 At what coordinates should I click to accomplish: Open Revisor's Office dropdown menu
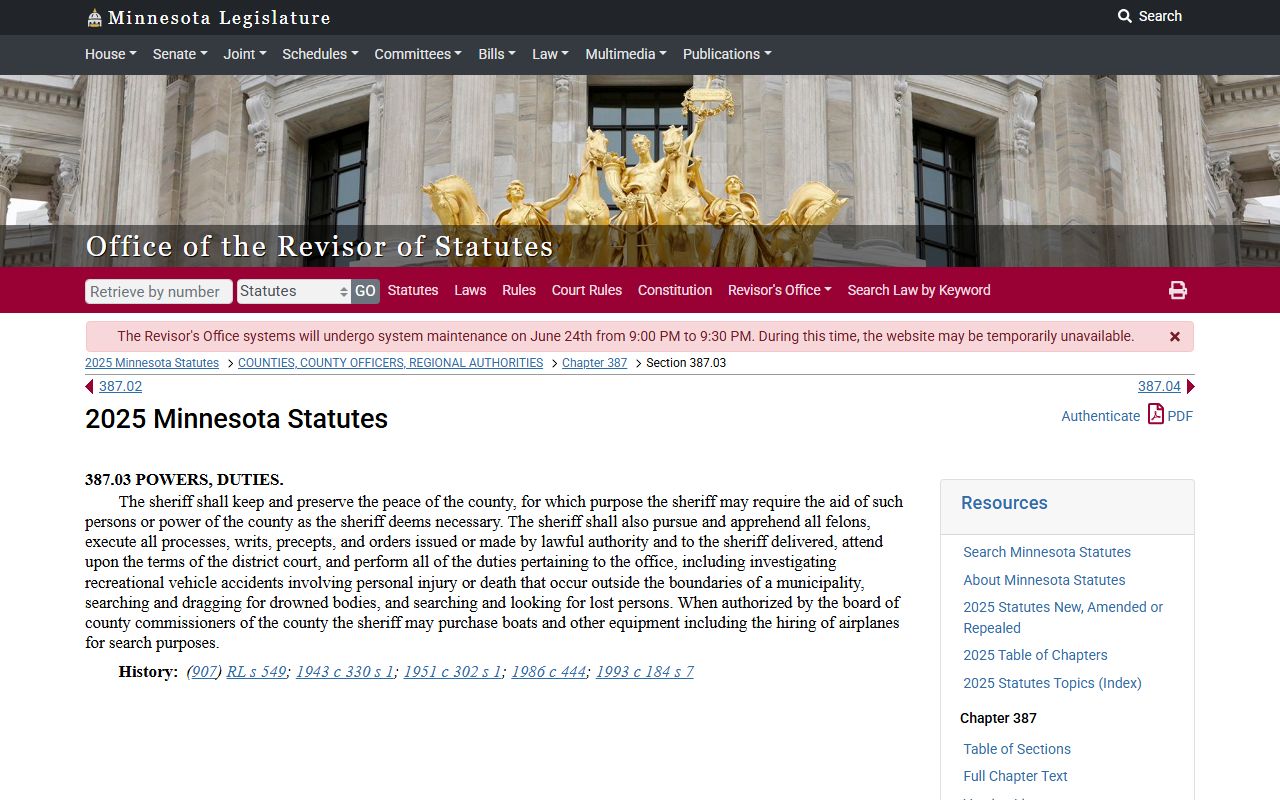click(780, 290)
